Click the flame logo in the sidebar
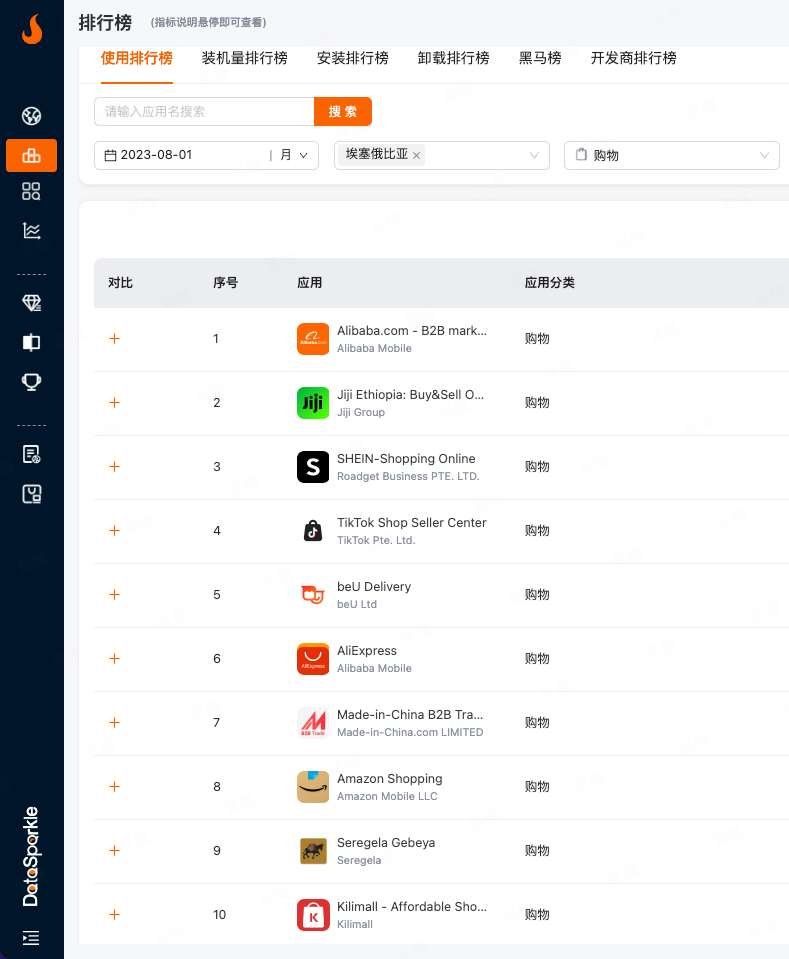Screen dimensions: 789x959 (x=32, y=29)
